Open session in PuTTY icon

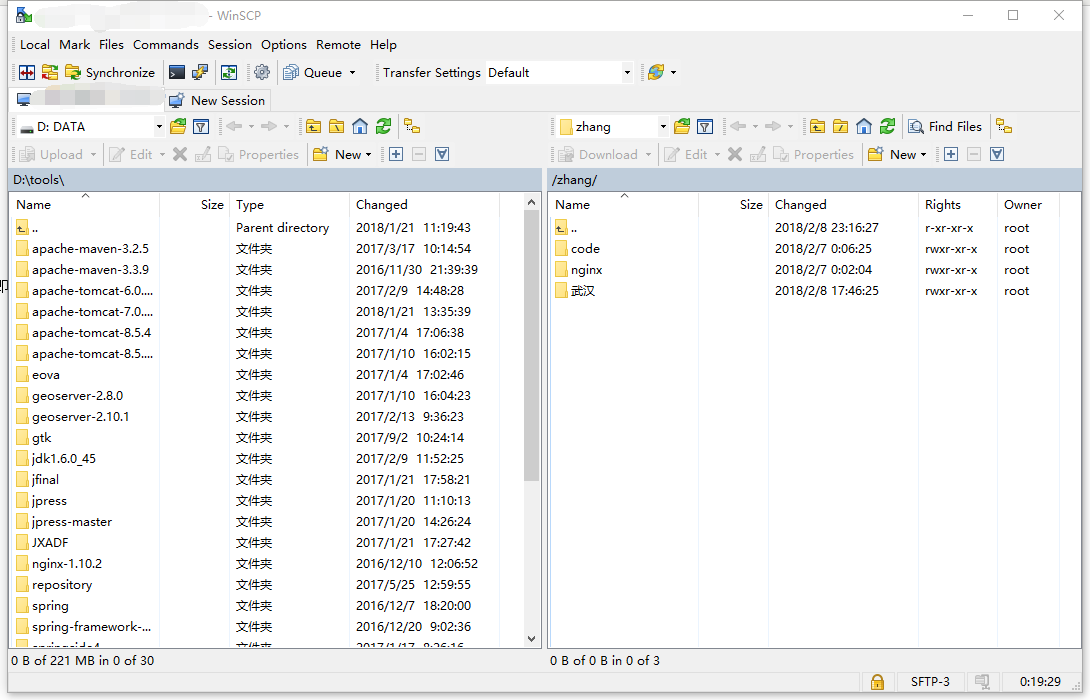[200, 72]
